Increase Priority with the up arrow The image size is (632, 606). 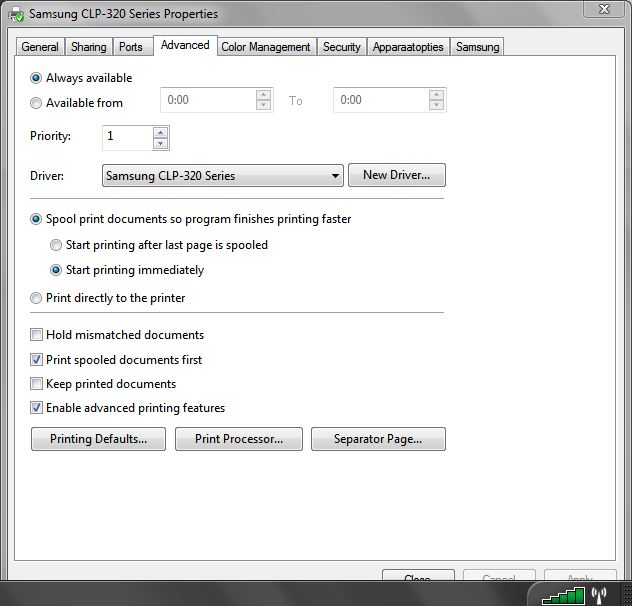point(160,132)
